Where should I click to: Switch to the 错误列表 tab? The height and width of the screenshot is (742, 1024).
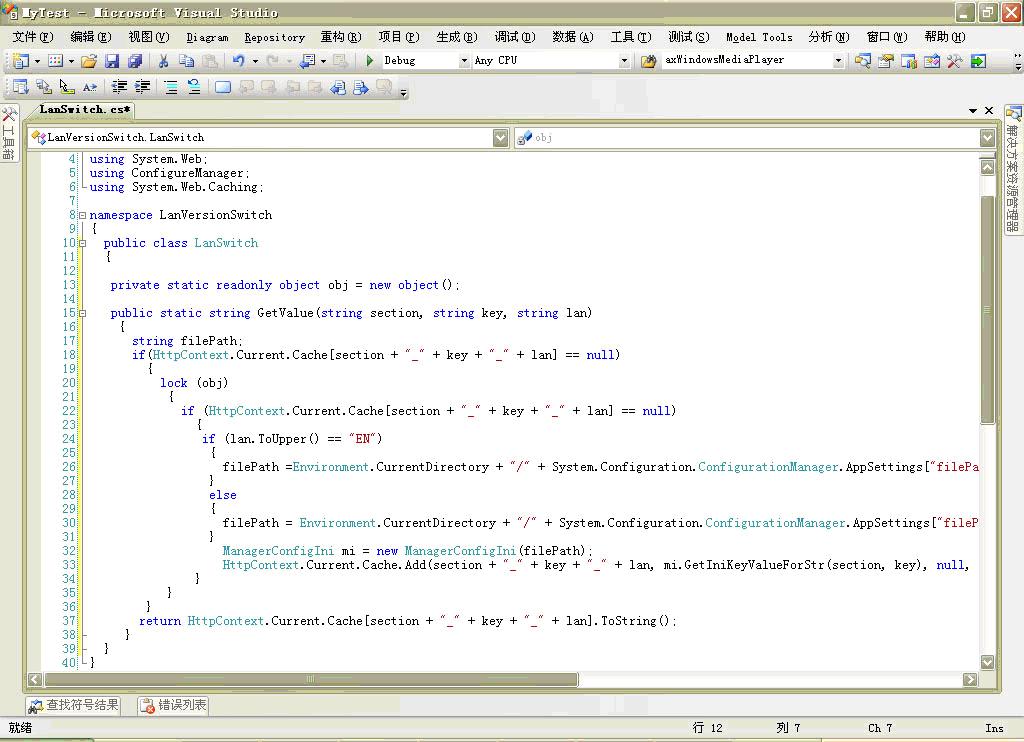pos(174,705)
